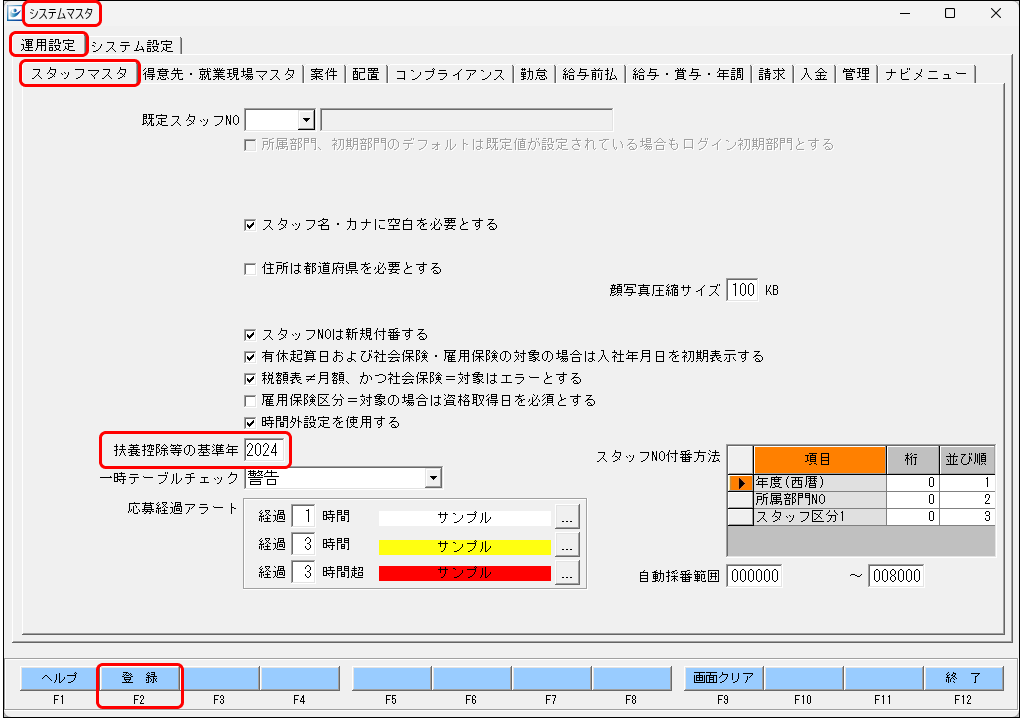The height and width of the screenshot is (718, 1024).
Task: Open the 勤怠 tab
Action: (534, 74)
